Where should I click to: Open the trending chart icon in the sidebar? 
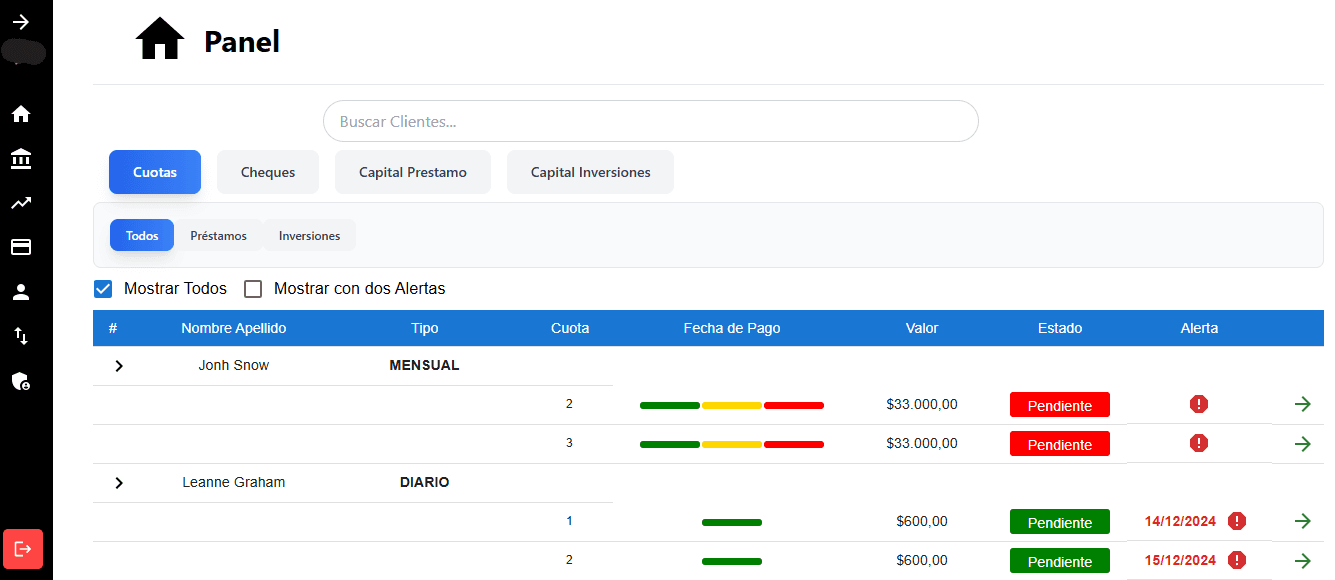21,203
